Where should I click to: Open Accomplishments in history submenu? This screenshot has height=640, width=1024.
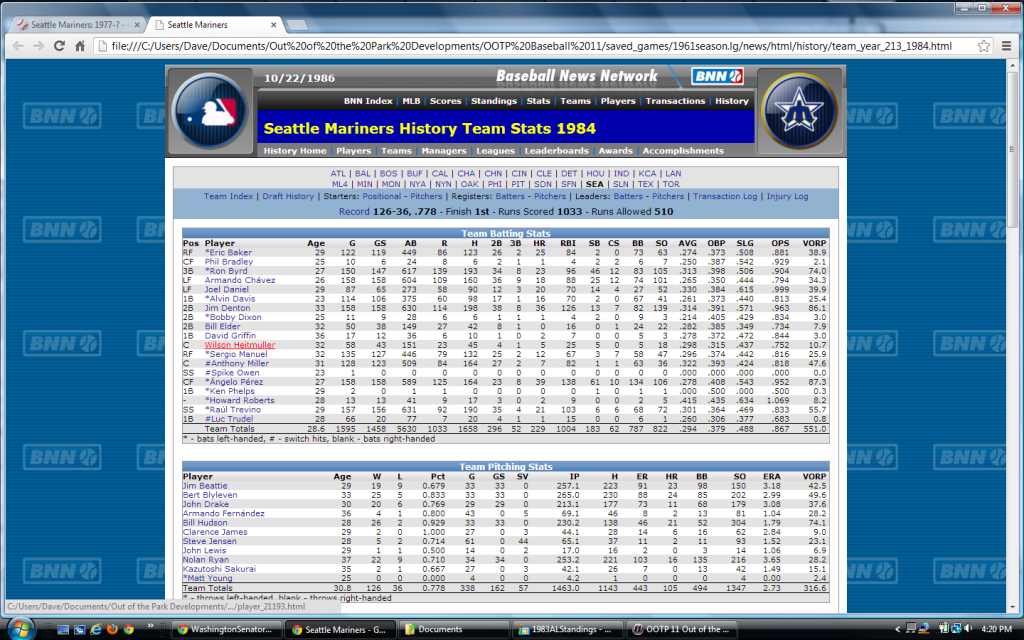tap(683, 151)
